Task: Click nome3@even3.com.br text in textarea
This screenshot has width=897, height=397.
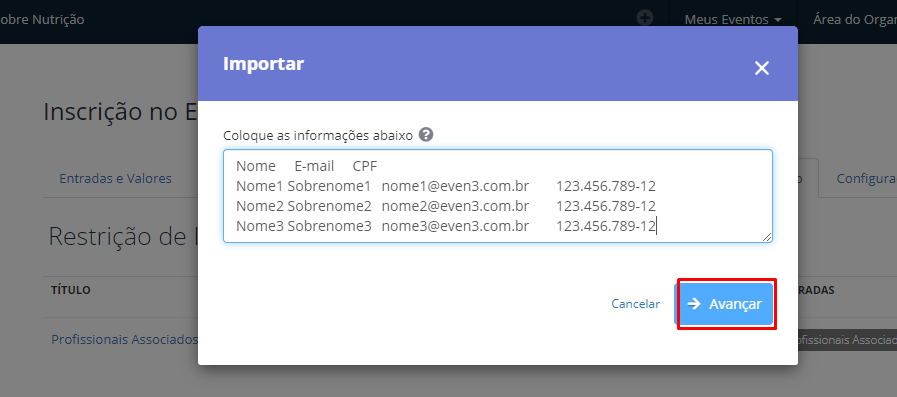Action: [x=455, y=226]
